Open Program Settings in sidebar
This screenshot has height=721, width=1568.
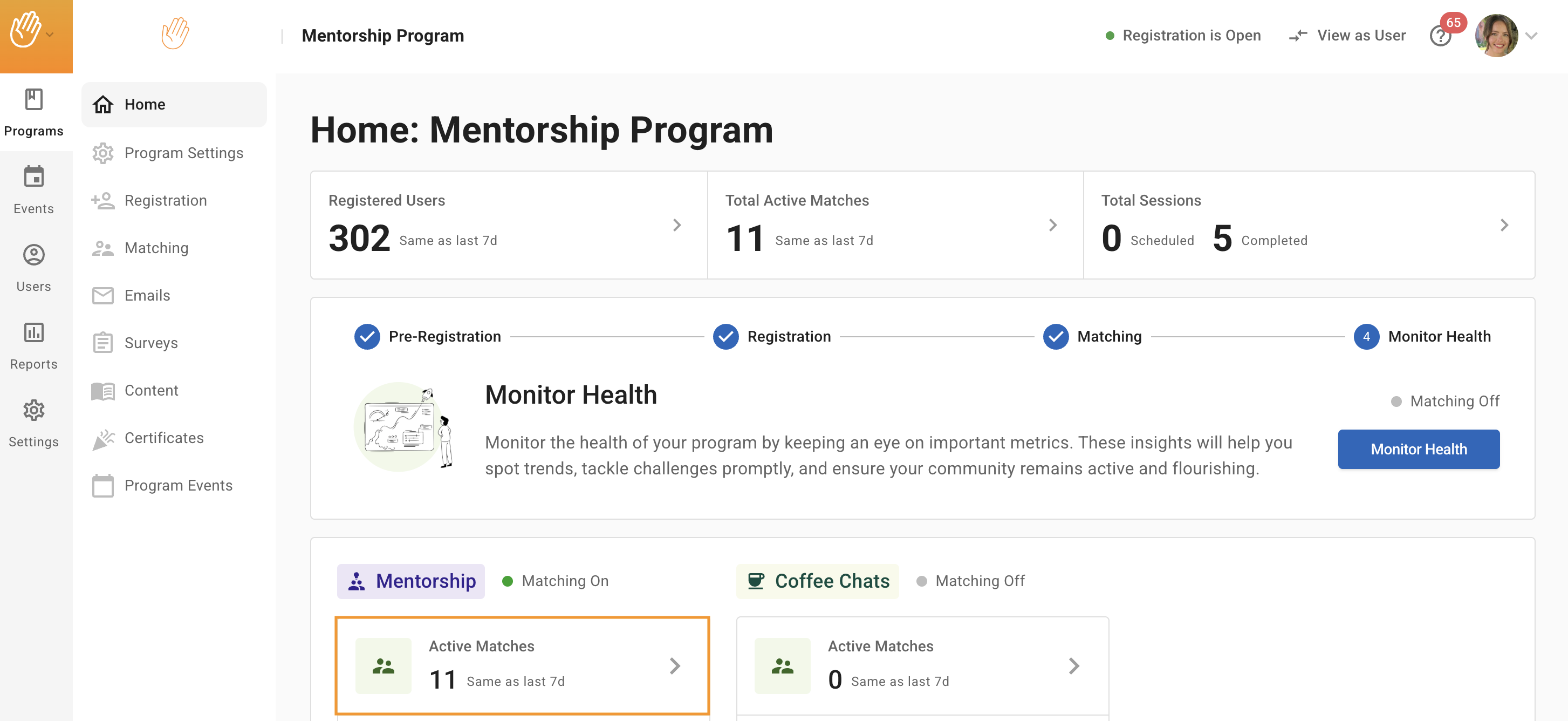183,153
